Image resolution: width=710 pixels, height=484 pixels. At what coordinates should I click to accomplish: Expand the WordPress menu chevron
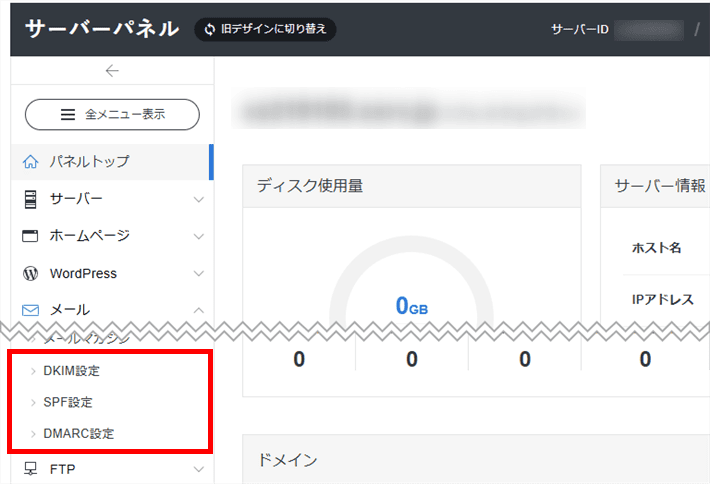198,273
